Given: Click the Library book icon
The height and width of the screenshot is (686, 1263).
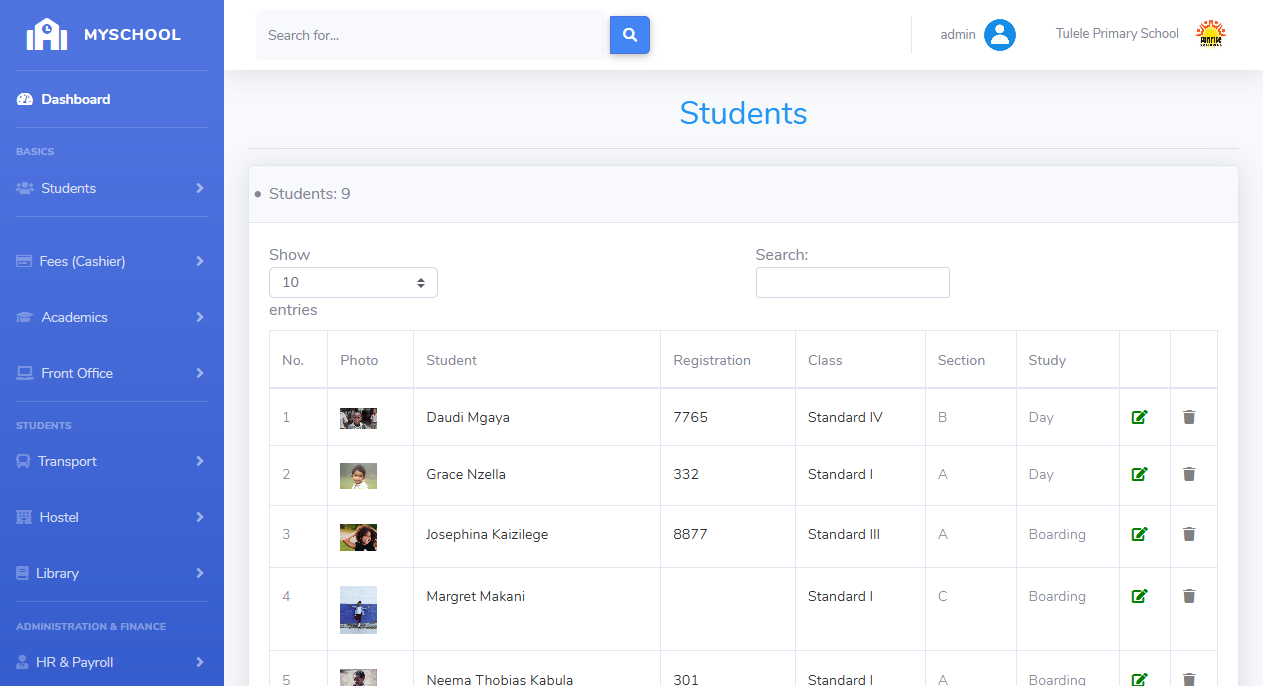Looking at the screenshot, I should coord(22,573).
